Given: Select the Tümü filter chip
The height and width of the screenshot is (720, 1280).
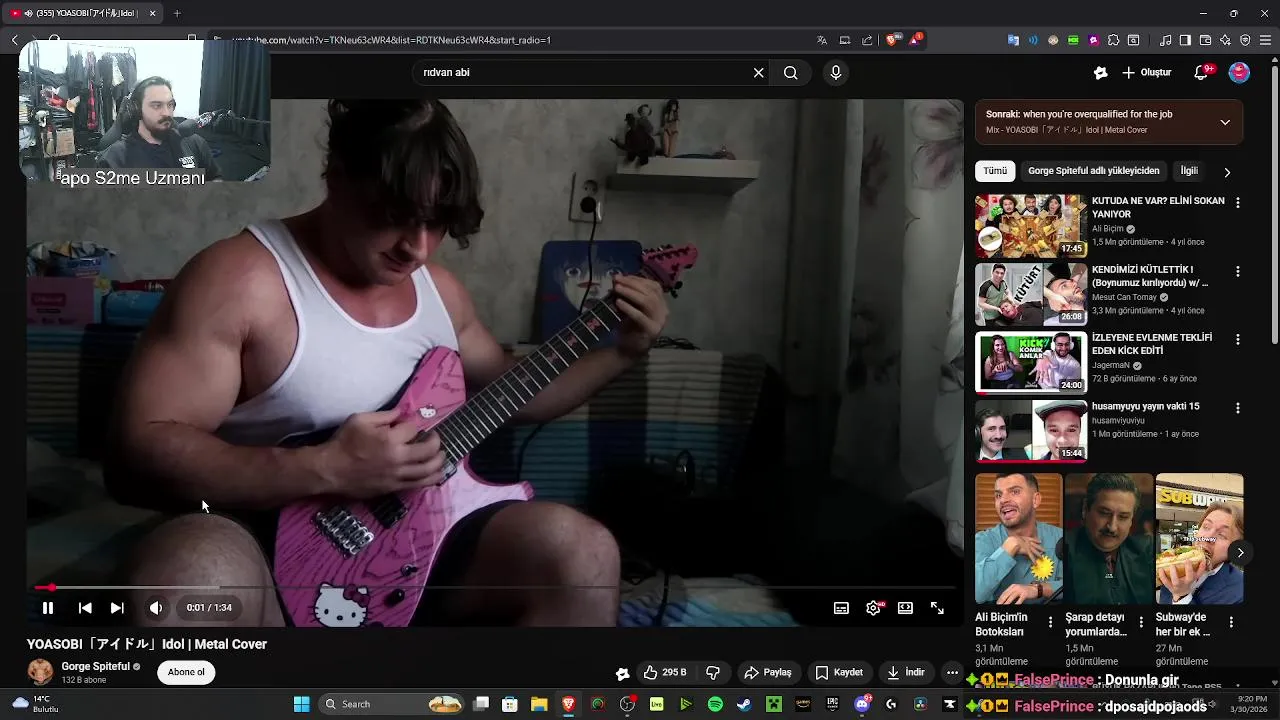Looking at the screenshot, I should point(995,171).
